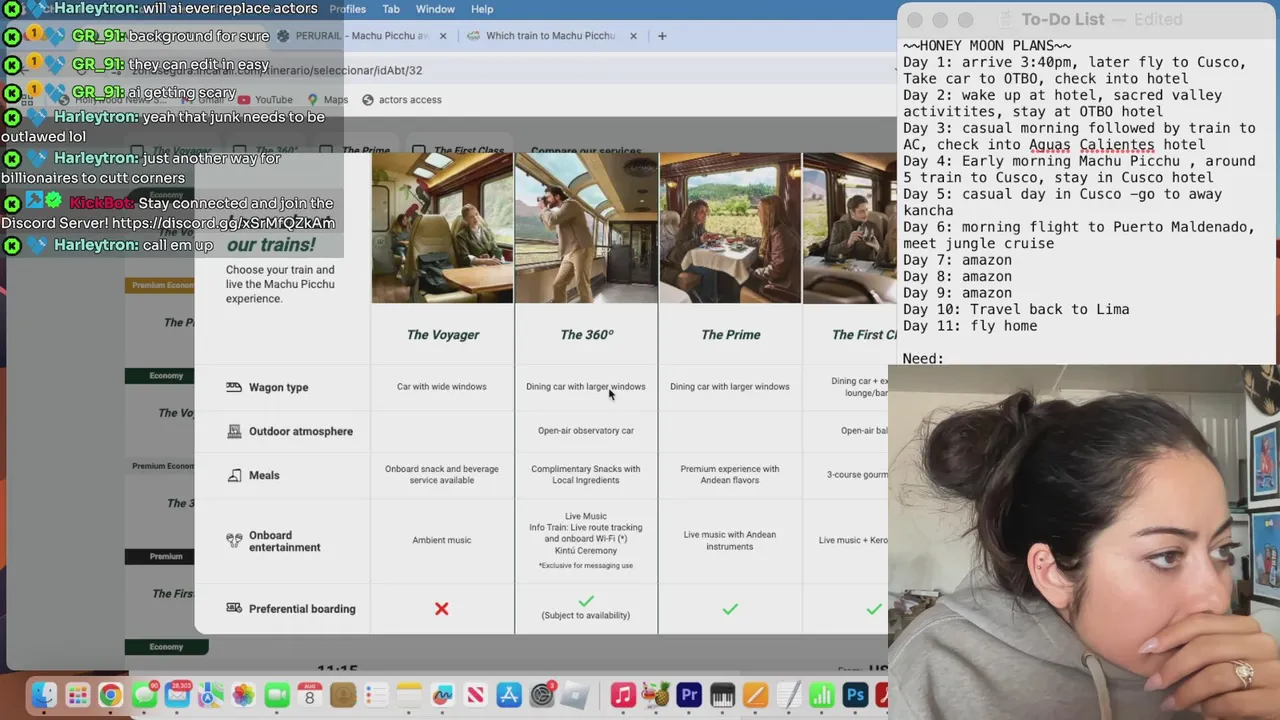Open the Calendar Dock icon
1280x720 pixels.
tap(309, 695)
